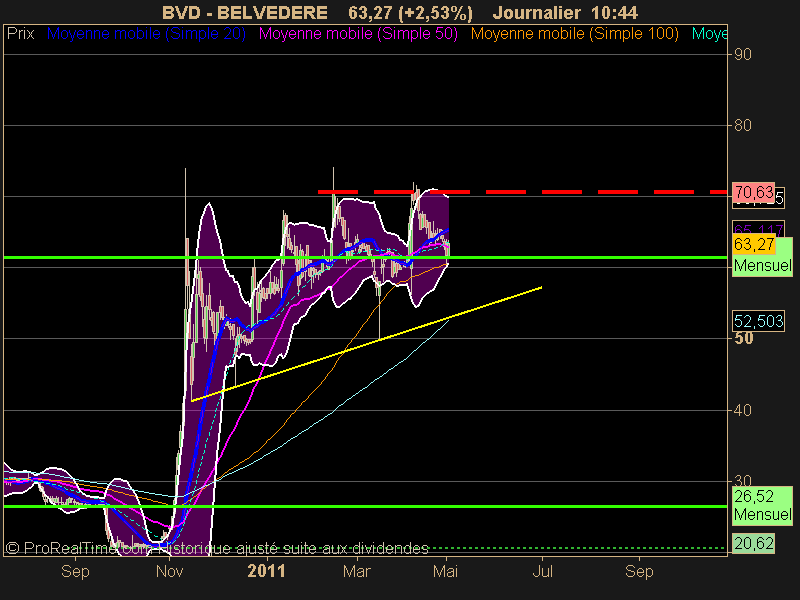This screenshot has height=600, width=800.
Task: Click the cyan 52,503 moving average label
Action: [758, 321]
